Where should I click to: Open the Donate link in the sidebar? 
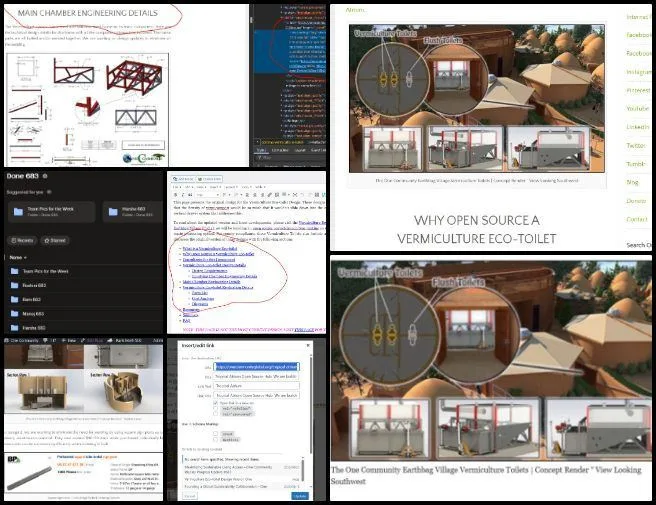[x=636, y=201]
